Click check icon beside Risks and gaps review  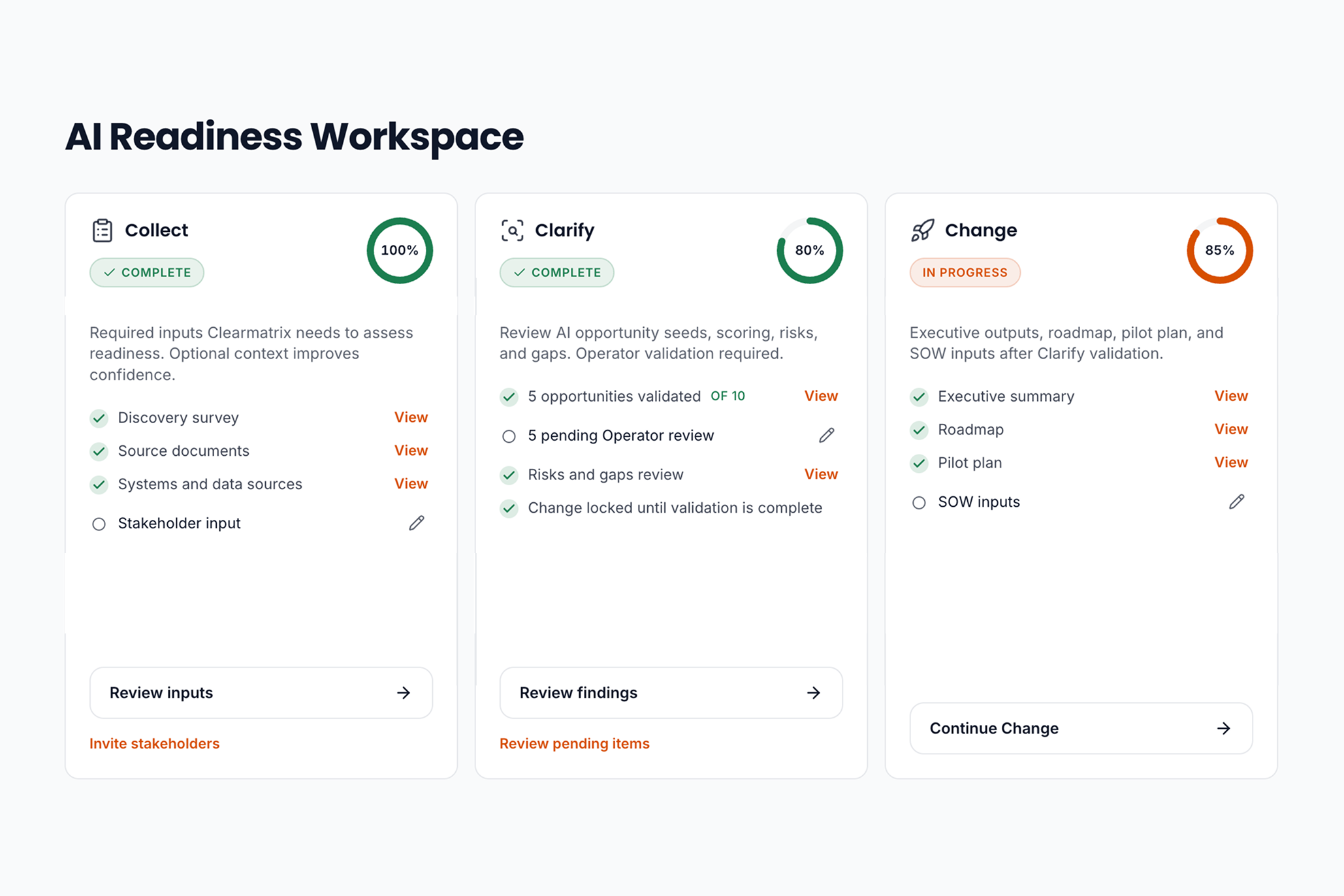[x=509, y=475]
